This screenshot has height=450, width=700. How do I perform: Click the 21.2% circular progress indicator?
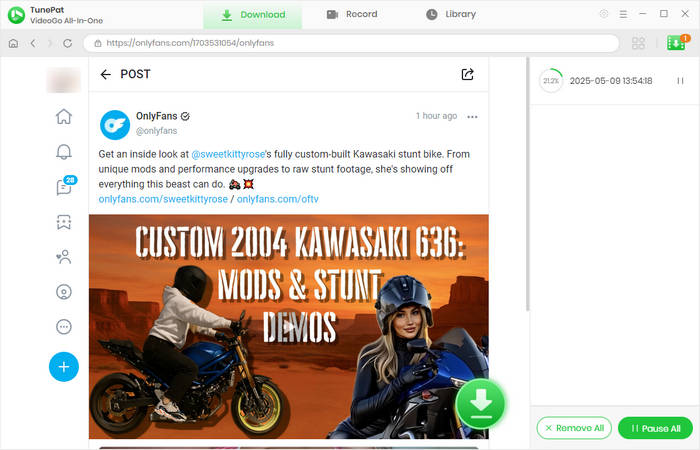tap(550, 81)
